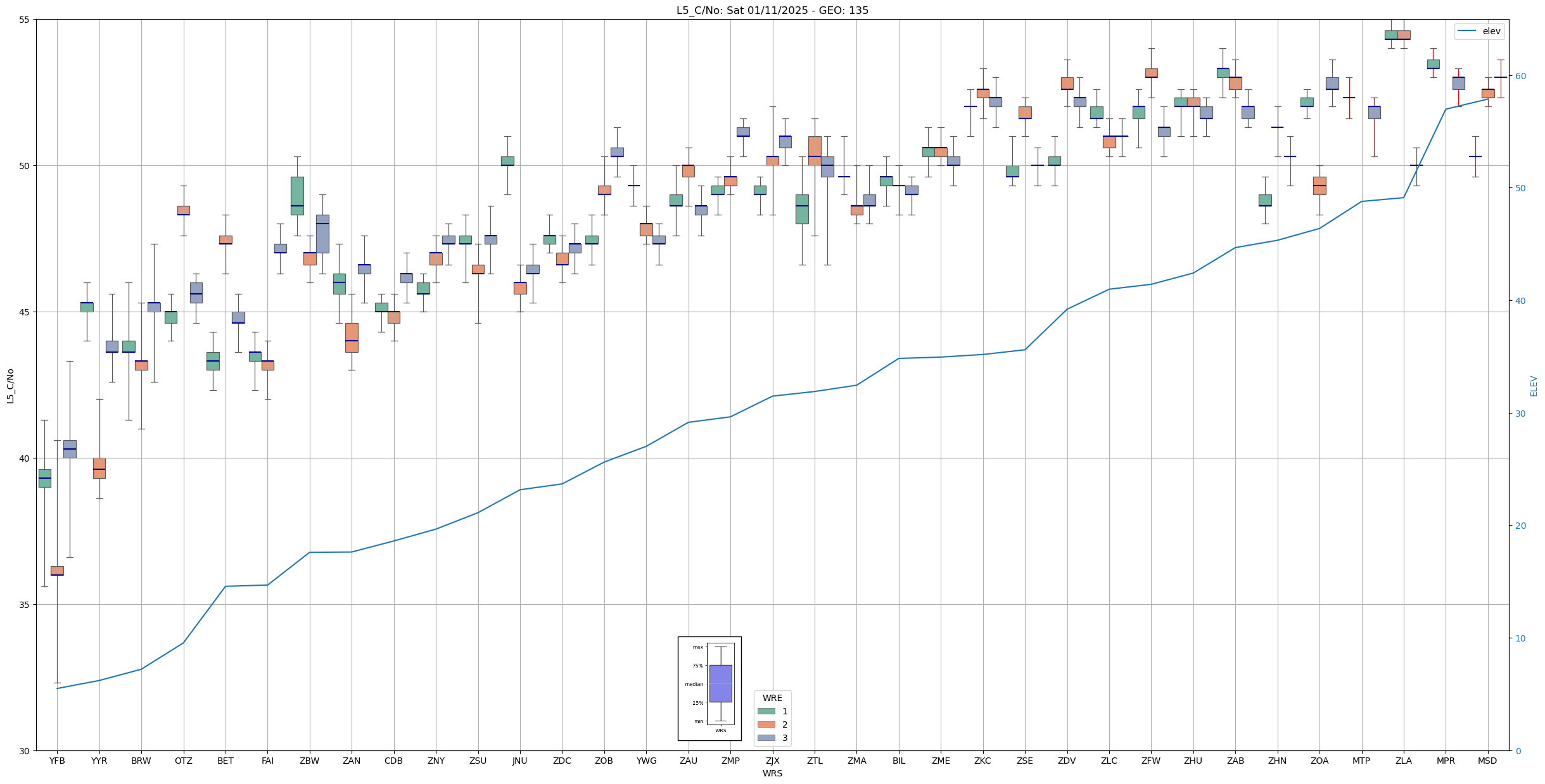Click the ZBW station tick label

pyautogui.click(x=310, y=761)
